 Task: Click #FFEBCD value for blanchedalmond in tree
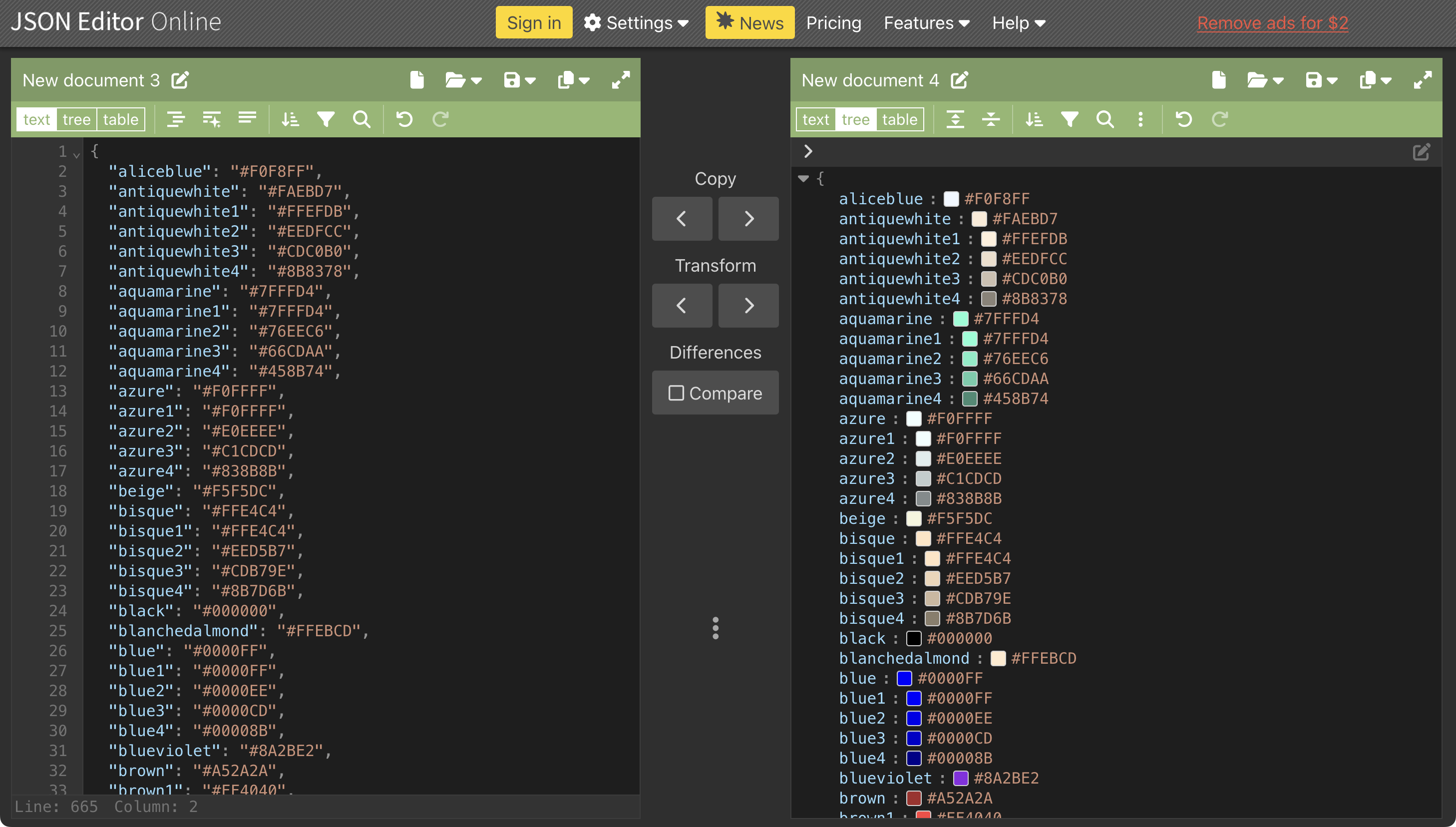pyautogui.click(x=1044, y=658)
